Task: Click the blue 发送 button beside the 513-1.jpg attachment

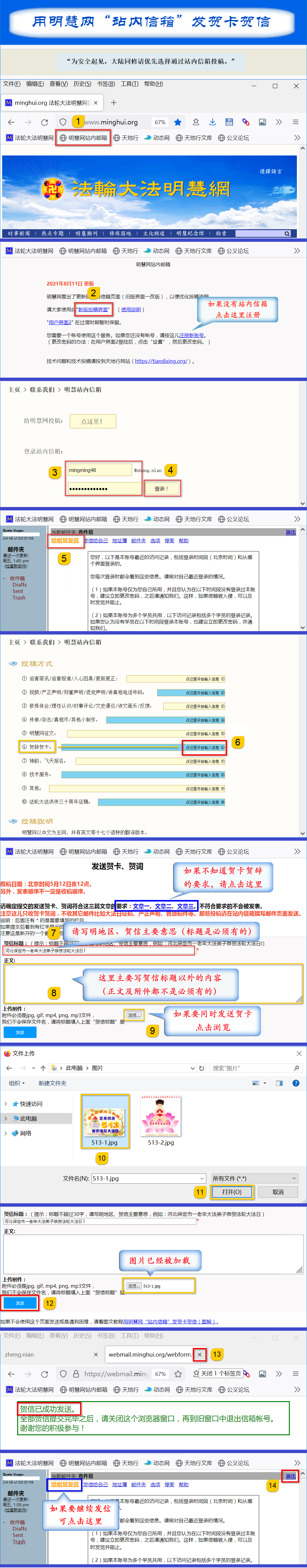Action: (19, 1303)
